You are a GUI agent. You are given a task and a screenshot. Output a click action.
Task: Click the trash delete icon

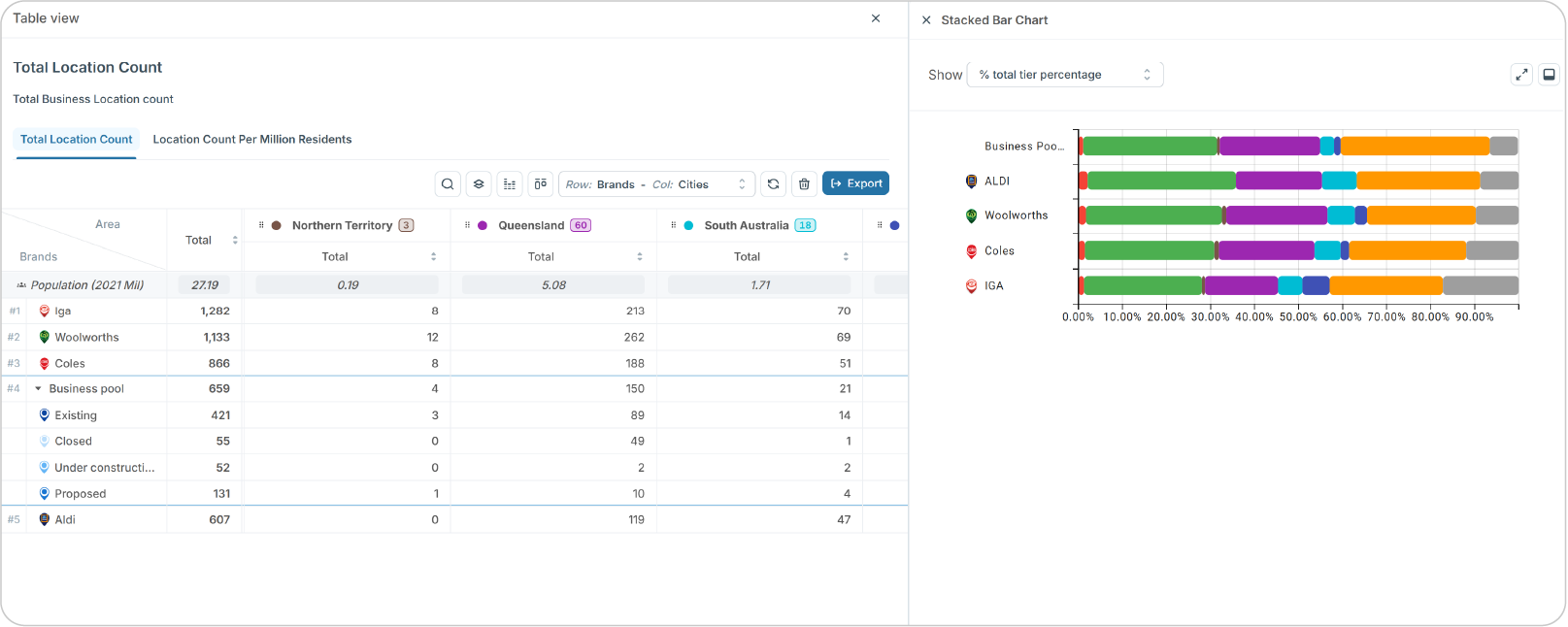point(804,184)
